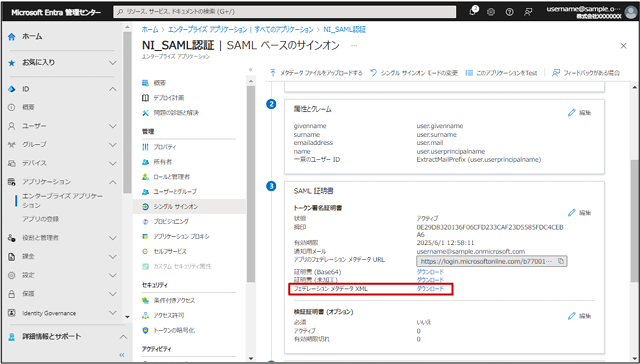Collapse the 詳細情報とサポート section
640x364 pixels.
(x=123, y=337)
